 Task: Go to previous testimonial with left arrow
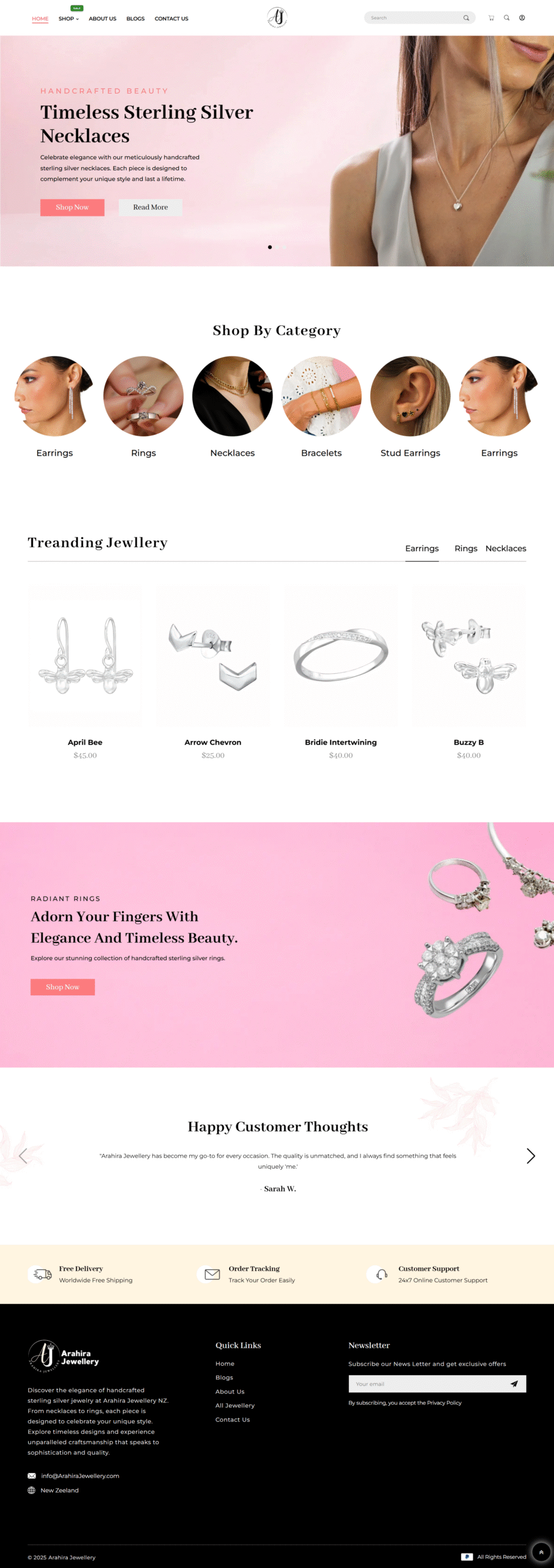(23, 1156)
